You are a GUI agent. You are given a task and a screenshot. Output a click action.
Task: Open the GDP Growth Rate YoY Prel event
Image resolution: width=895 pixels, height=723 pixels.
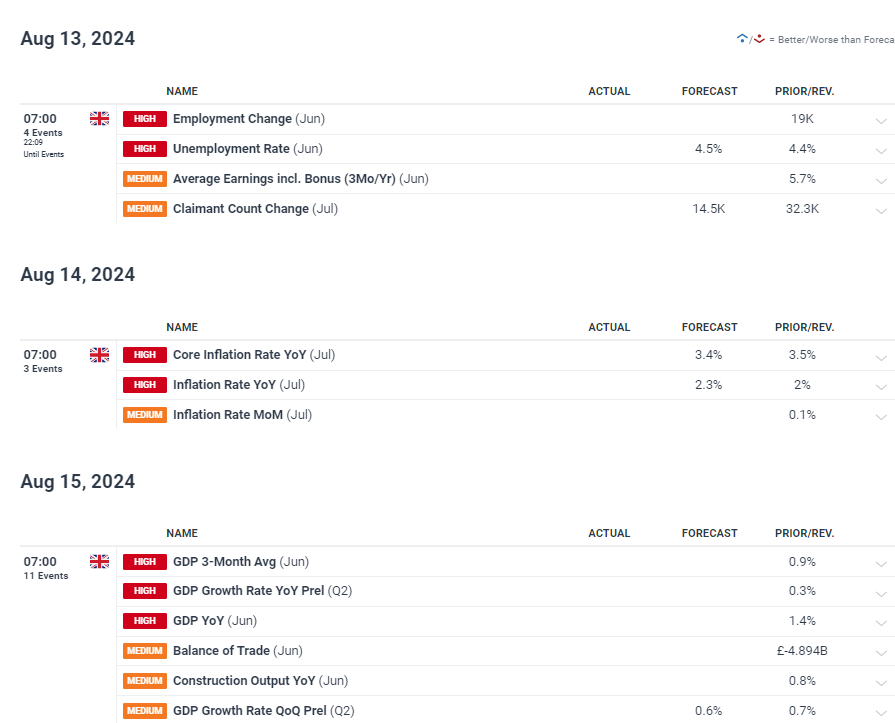[248, 591]
